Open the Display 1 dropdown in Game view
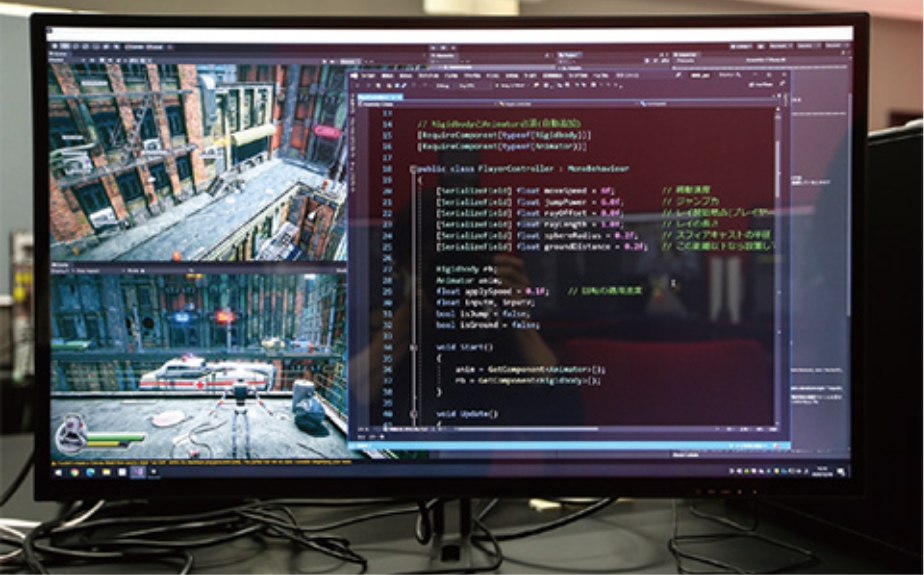This screenshot has height=575, width=924. (x=59, y=270)
